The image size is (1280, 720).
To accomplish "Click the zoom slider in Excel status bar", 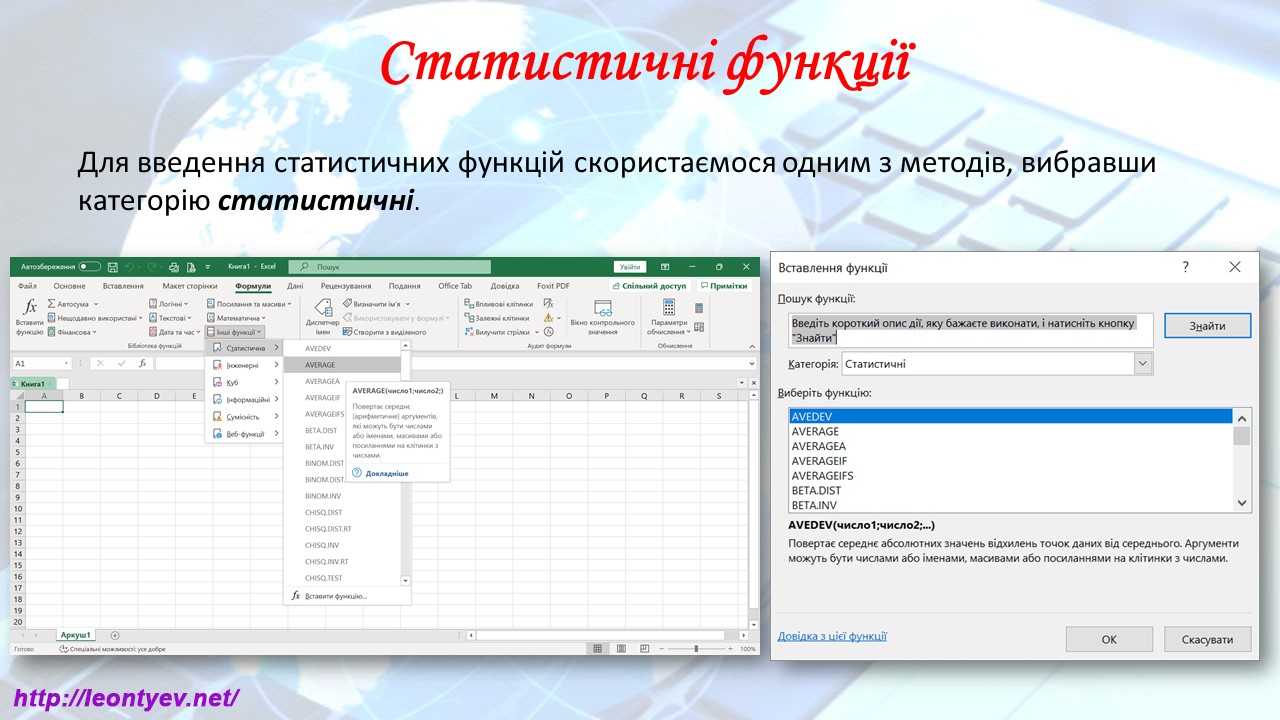I will point(697,649).
